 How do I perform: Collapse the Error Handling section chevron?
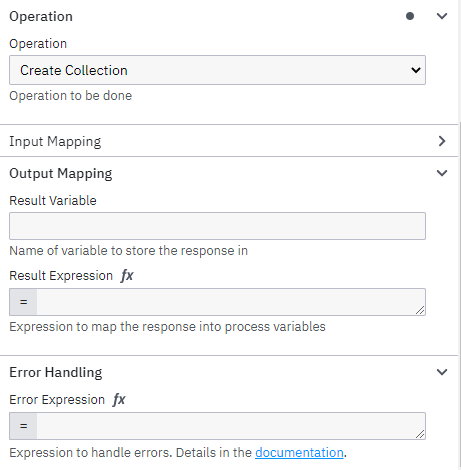pos(442,372)
